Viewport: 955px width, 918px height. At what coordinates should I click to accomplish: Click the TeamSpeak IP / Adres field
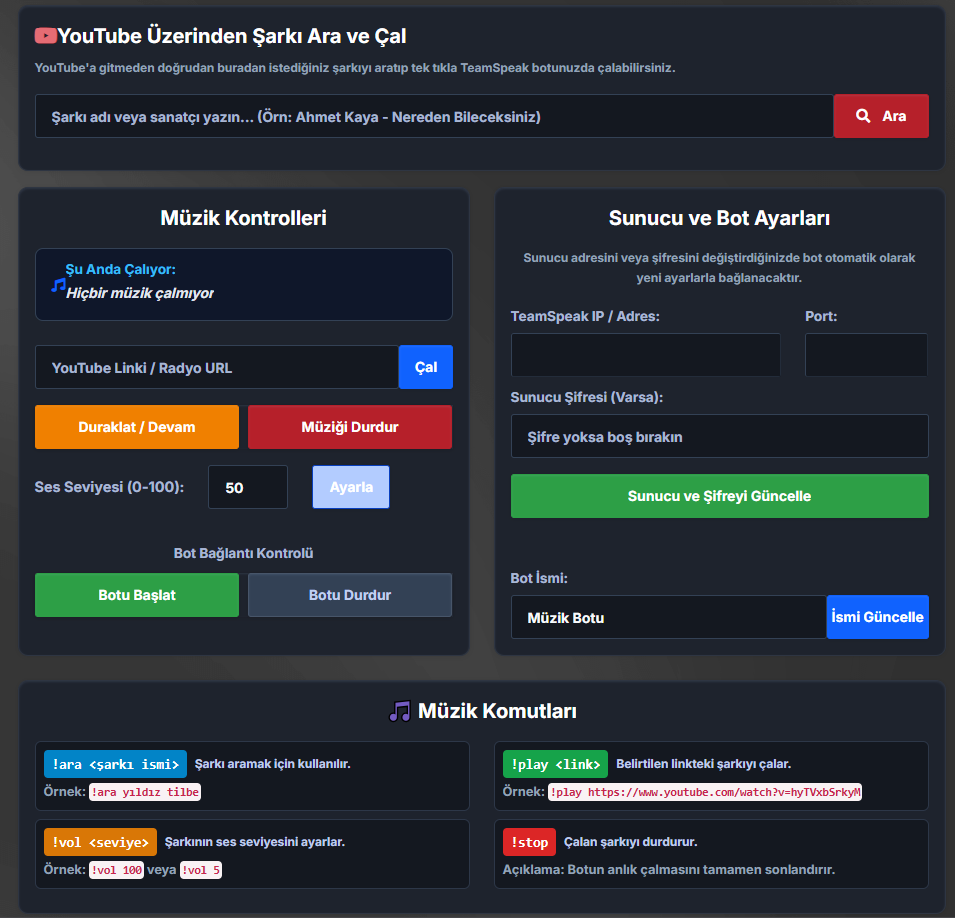point(646,355)
